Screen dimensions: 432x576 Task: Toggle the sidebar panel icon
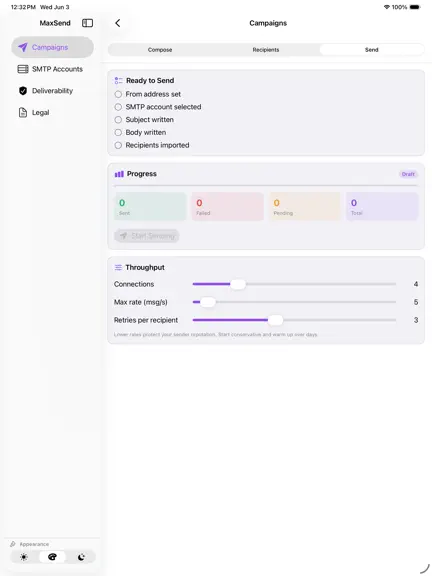(87, 23)
